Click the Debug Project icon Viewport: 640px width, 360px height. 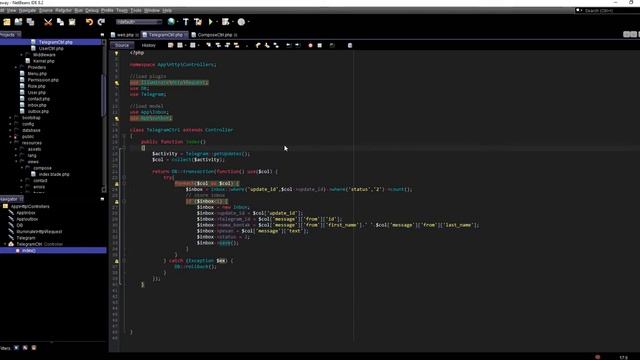225,22
